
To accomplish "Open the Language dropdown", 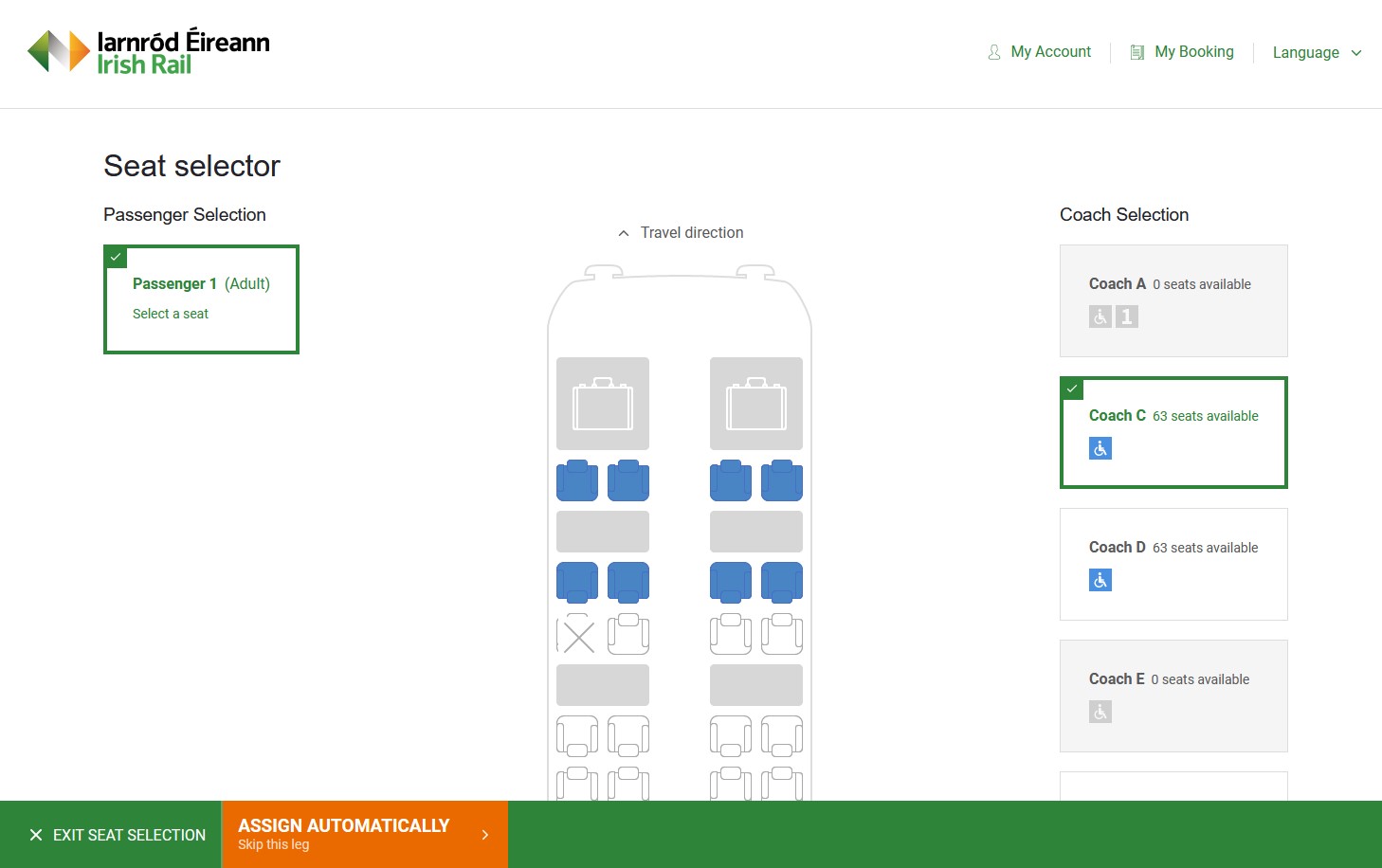I will [1317, 53].
